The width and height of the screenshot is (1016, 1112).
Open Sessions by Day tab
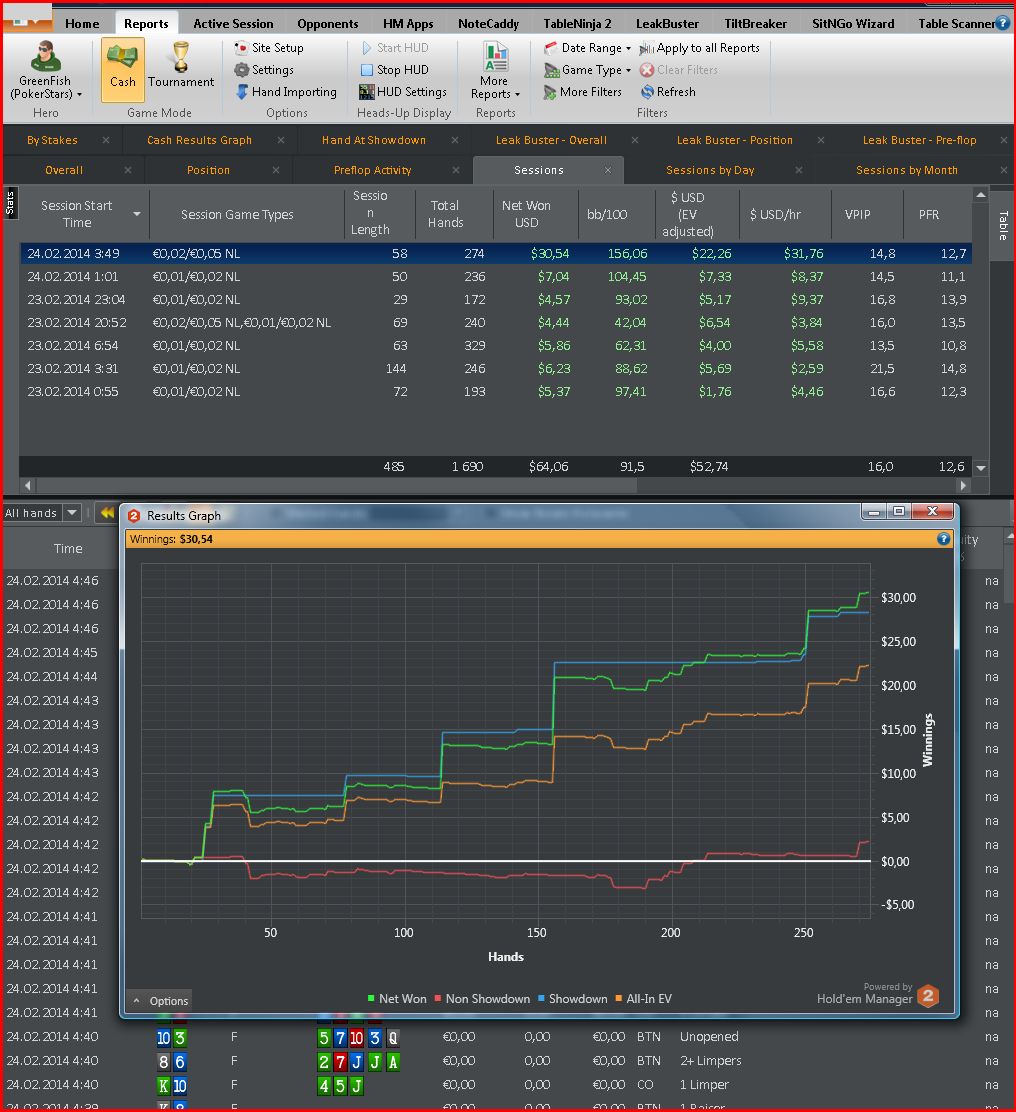(x=710, y=170)
